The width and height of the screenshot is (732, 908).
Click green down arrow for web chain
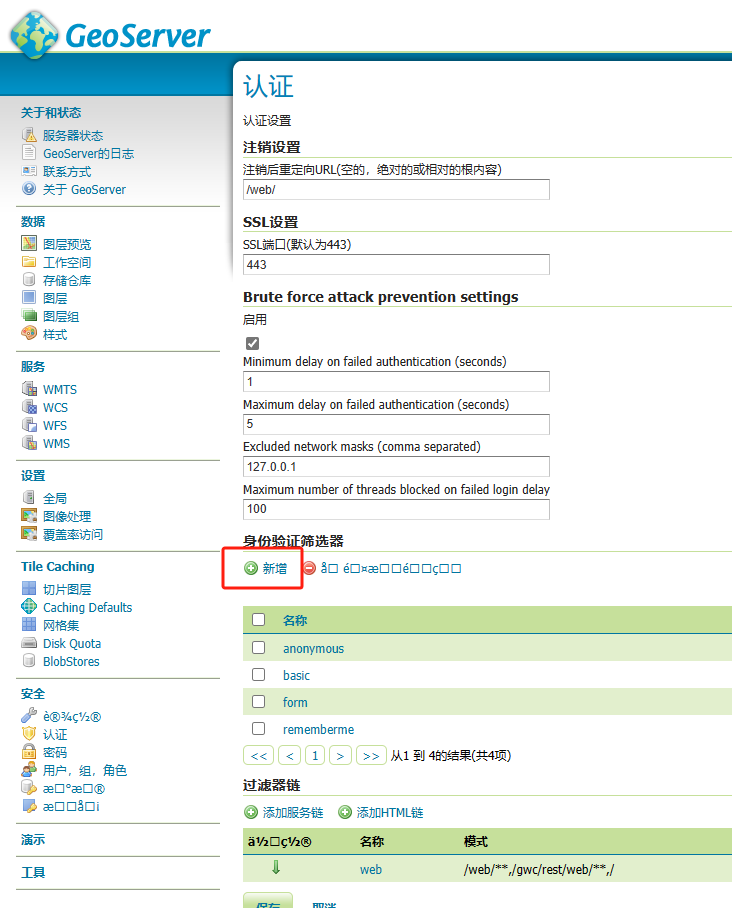coord(276,868)
